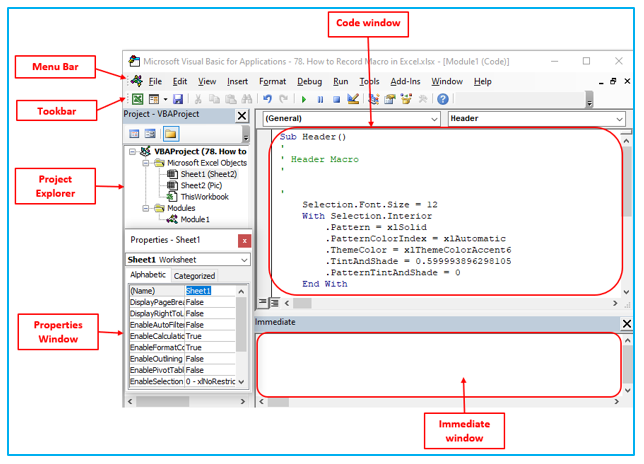
Task: Click inside the Immediate window text area
Action: pos(438,365)
